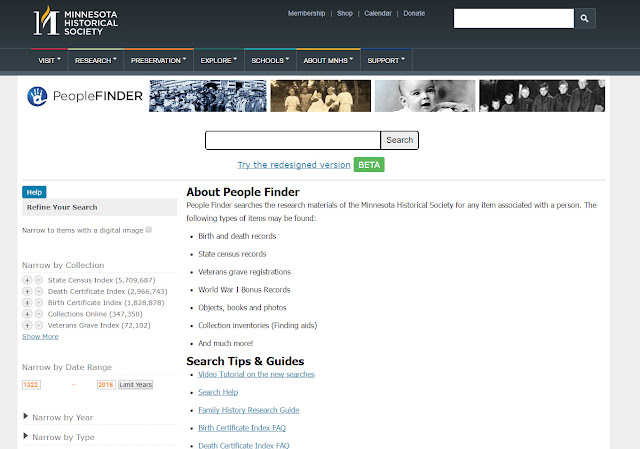Enable narrow to items with digital image
Viewport: 640px width, 449px height.
[149, 229]
